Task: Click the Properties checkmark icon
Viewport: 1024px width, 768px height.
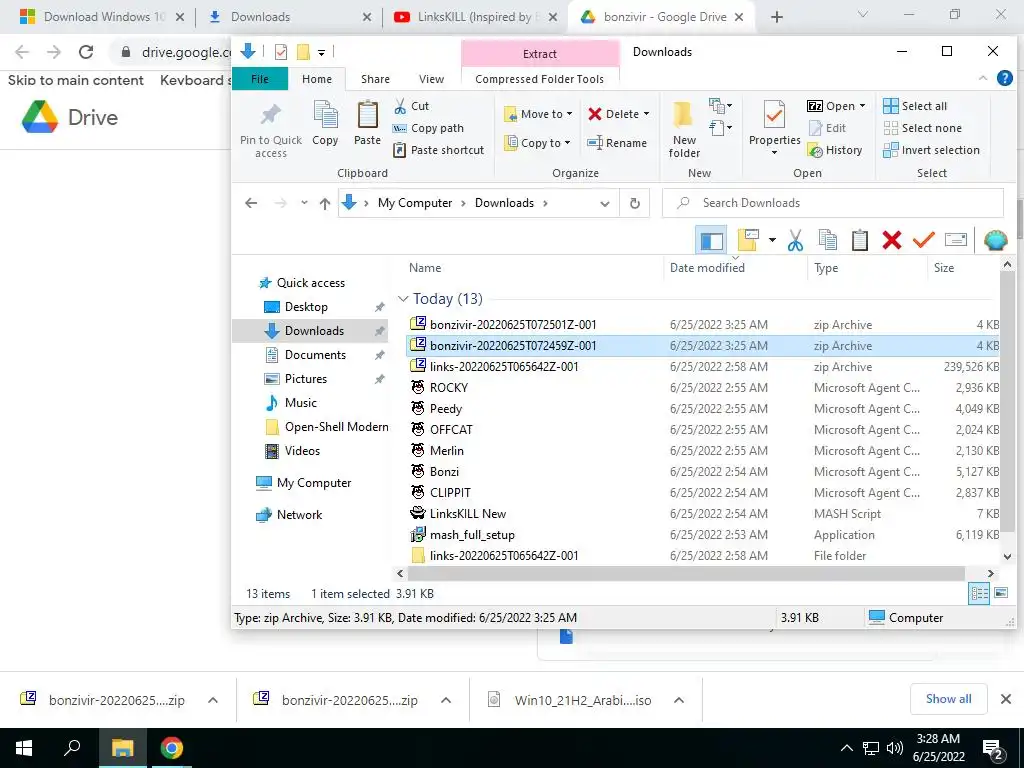Action: 774,116
